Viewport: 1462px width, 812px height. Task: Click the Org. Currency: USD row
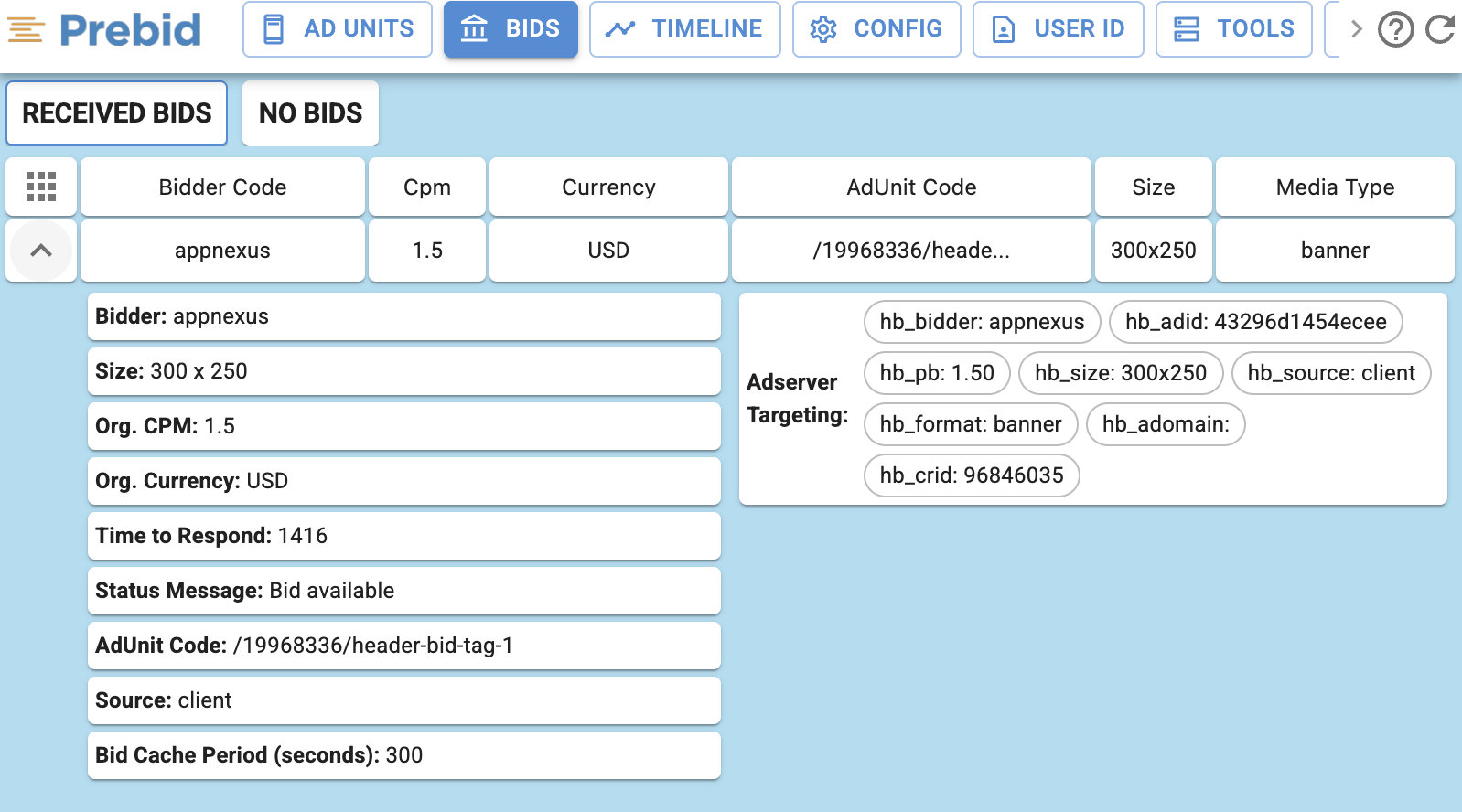(x=404, y=481)
